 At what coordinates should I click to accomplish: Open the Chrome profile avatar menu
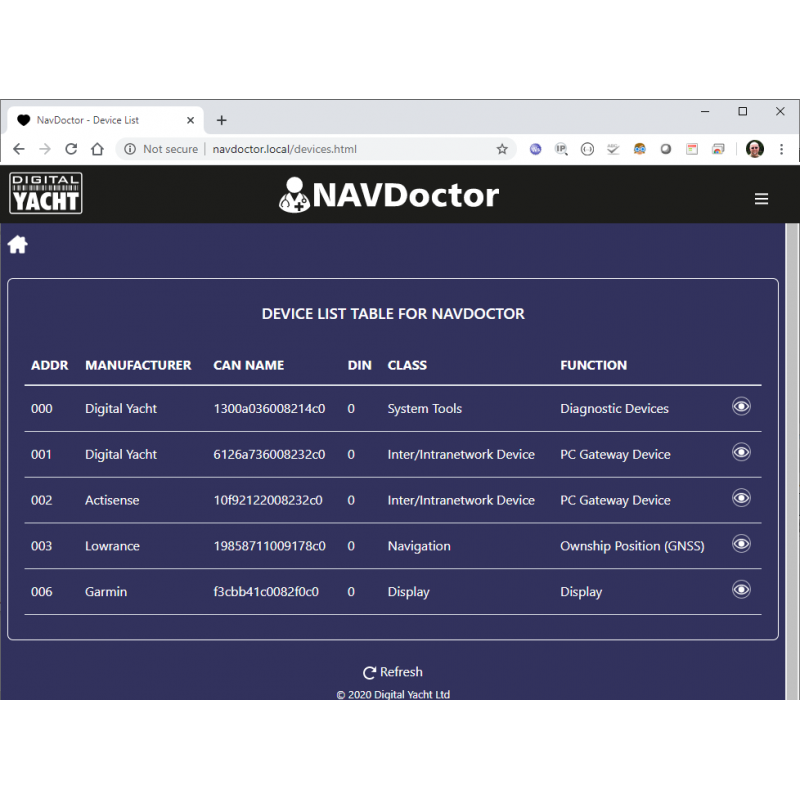tap(755, 149)
